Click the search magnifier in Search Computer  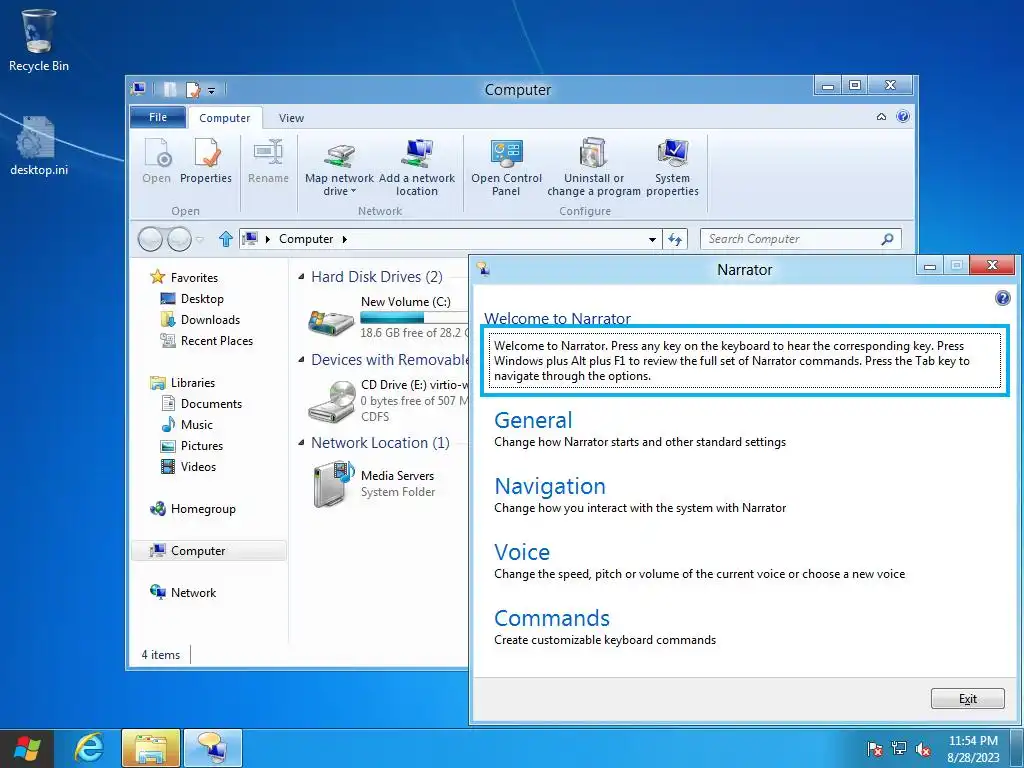click(x=887, y=239)
